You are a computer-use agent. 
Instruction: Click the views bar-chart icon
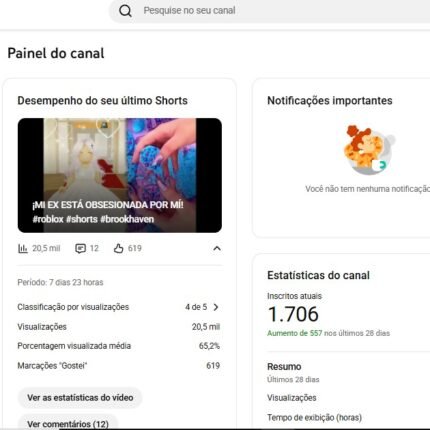(x=23, y=248)
